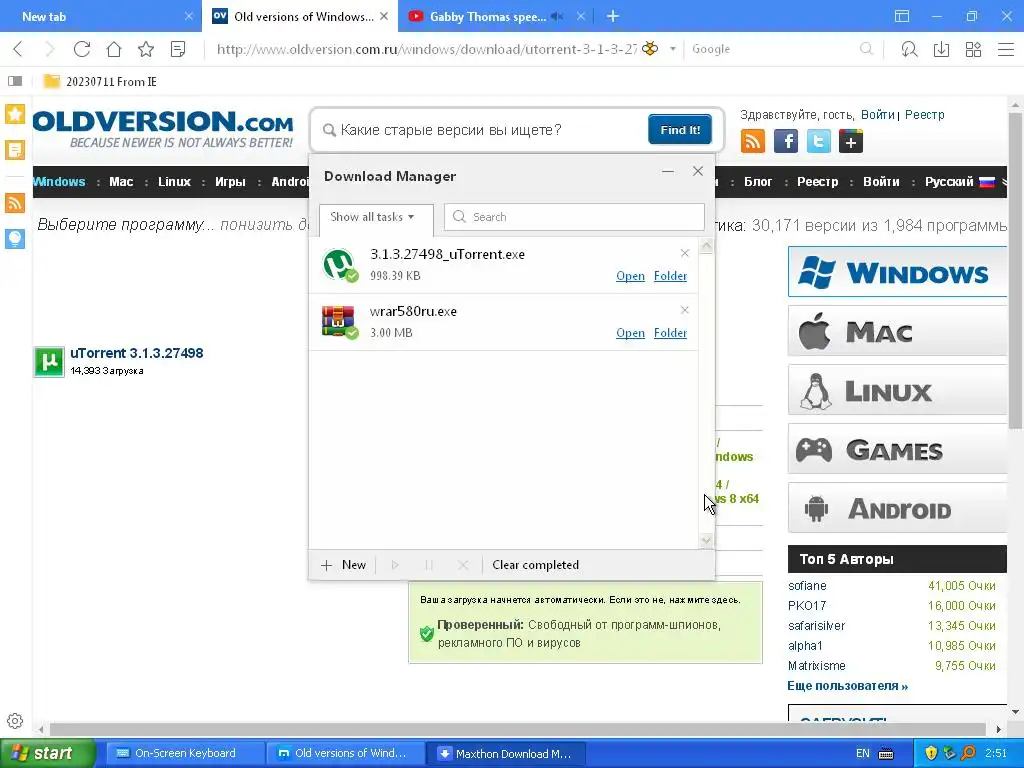Screen dimensions: 1024x768
Task: Open the 20230711 From IE bookmarks folder
Action: (x=100, y=82)
